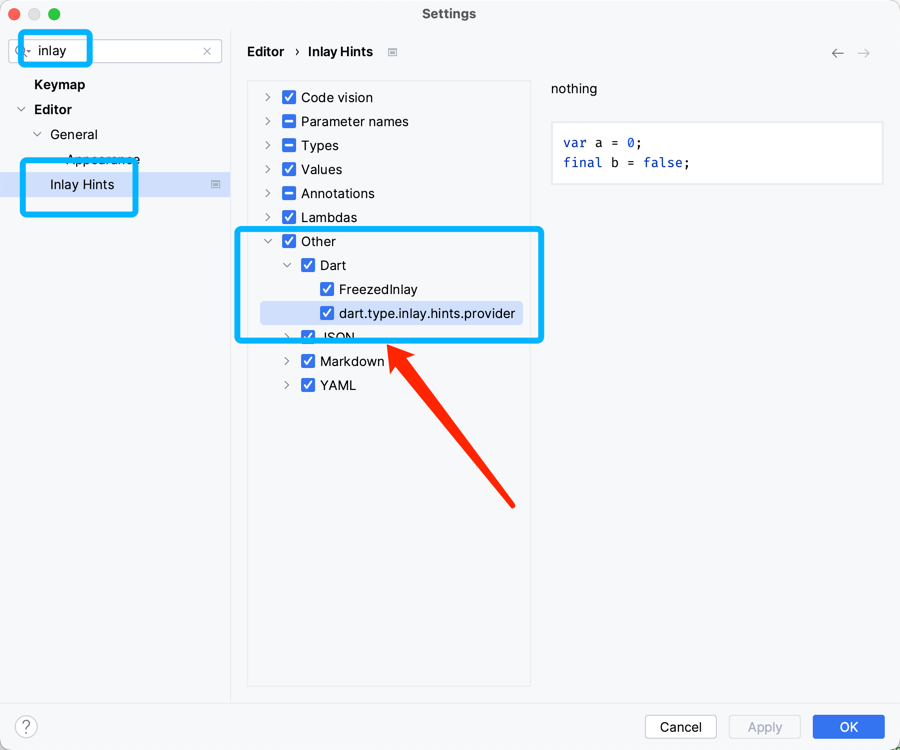Select the Lambdas hint group row
The width and height of the screenshot is (900, 750).
(329, 217)
